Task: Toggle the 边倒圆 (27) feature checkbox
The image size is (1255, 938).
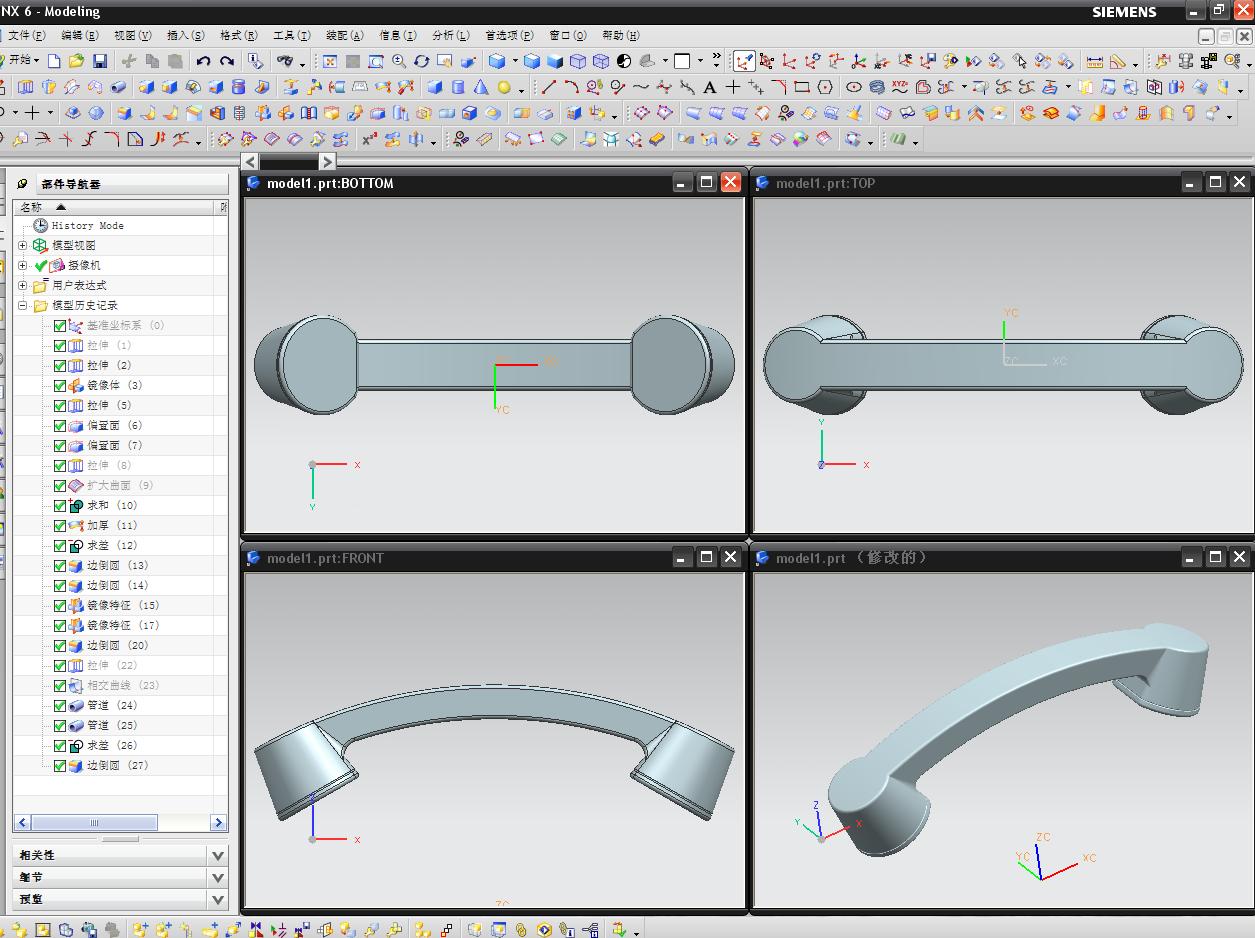Action: (60, 766)
